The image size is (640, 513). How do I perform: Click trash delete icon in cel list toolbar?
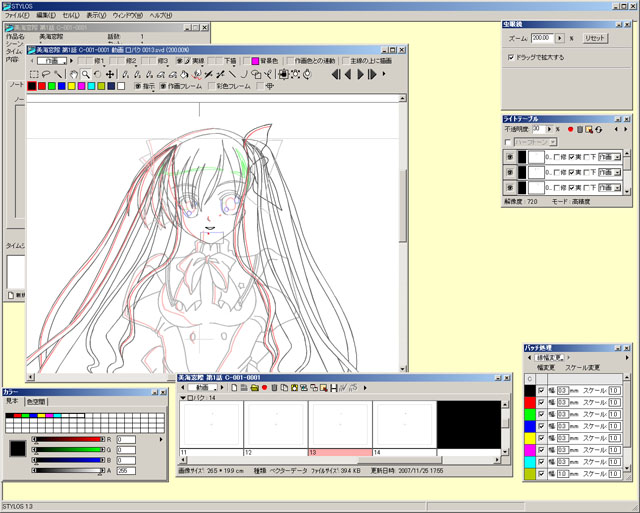click(x=274, y=388)
